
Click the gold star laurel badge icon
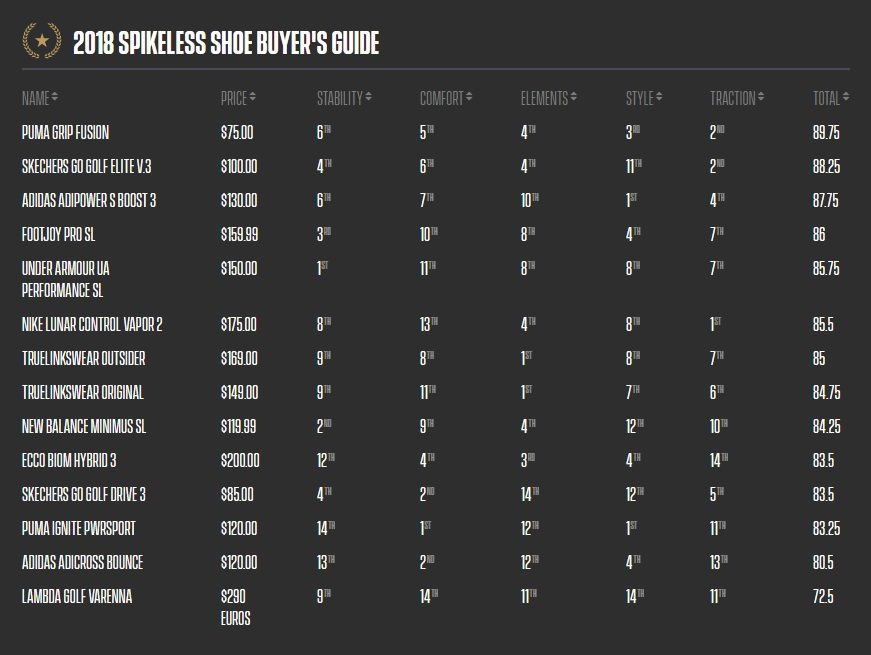[42, 41]
